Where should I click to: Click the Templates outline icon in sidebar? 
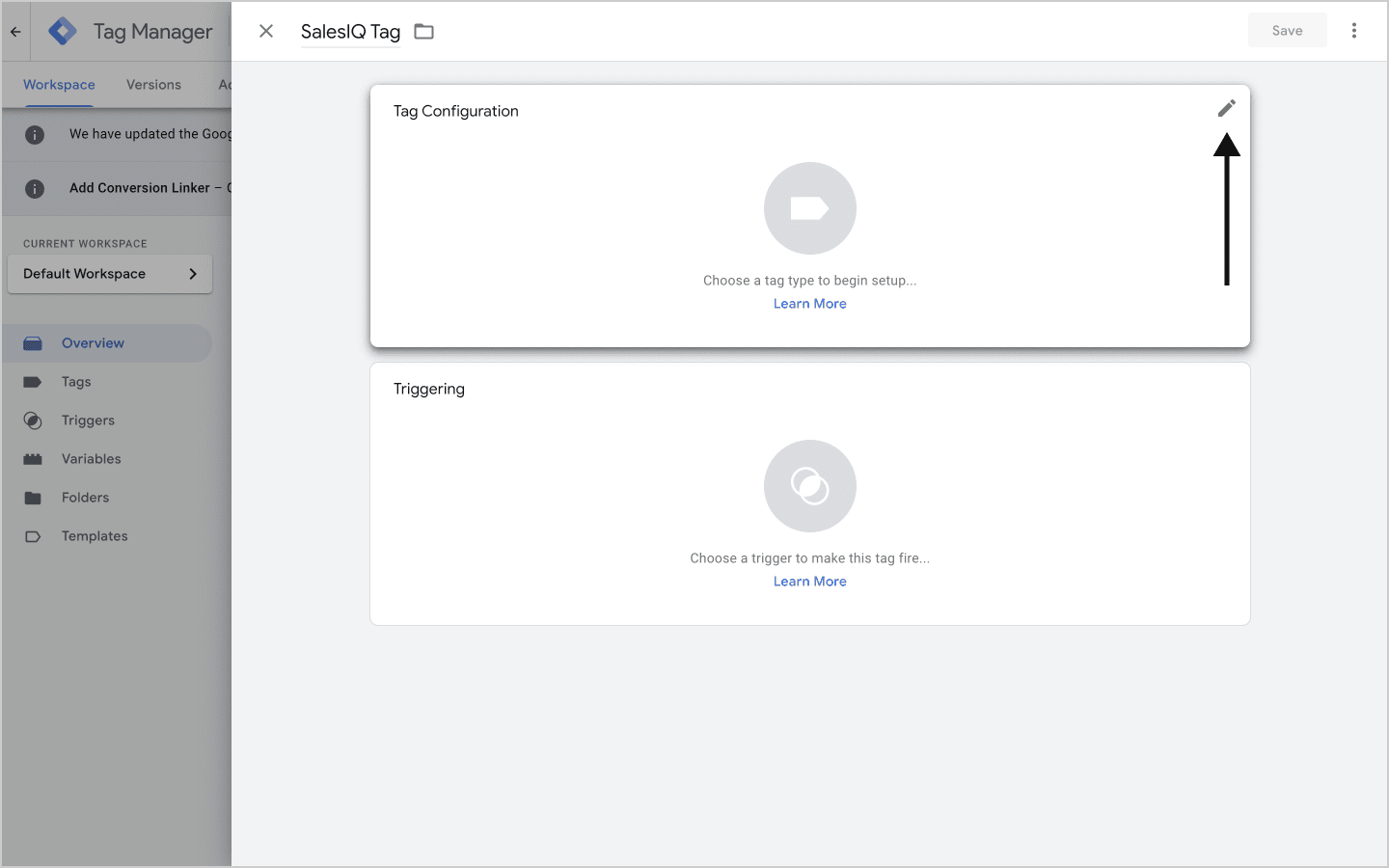point(33,536)
